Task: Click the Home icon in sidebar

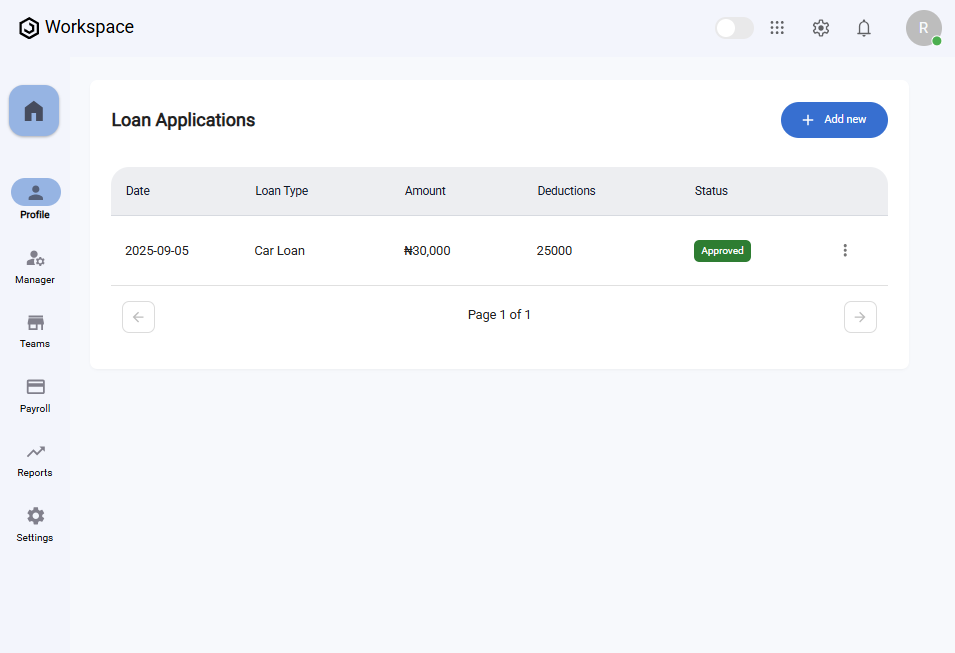Action: [x=34, y=111]
